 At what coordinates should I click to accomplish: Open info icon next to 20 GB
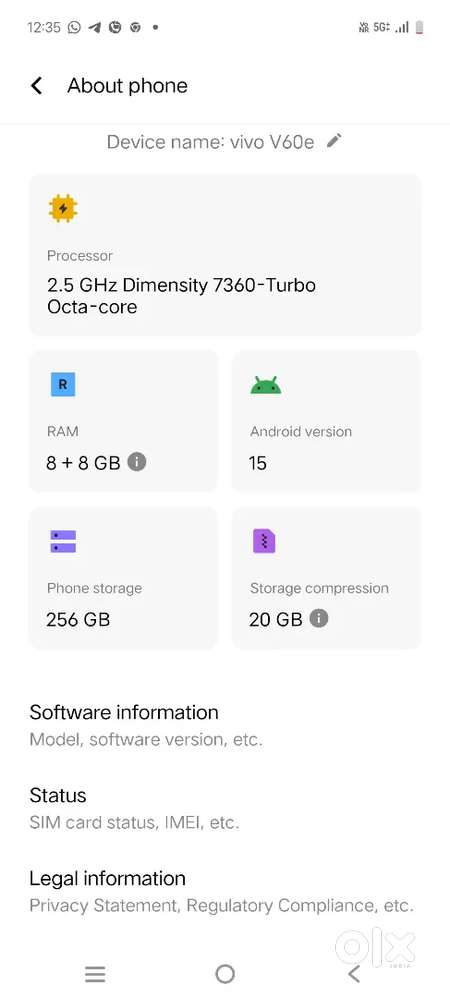(319, 618)
